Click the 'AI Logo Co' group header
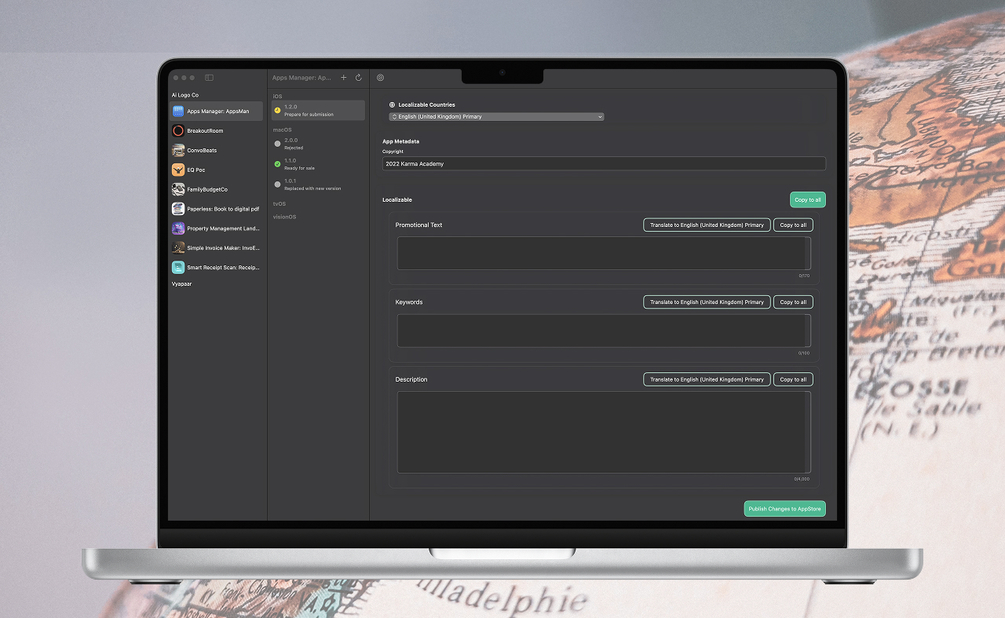The height and width of the screenshot is (618, 1005). pos(185,95)
